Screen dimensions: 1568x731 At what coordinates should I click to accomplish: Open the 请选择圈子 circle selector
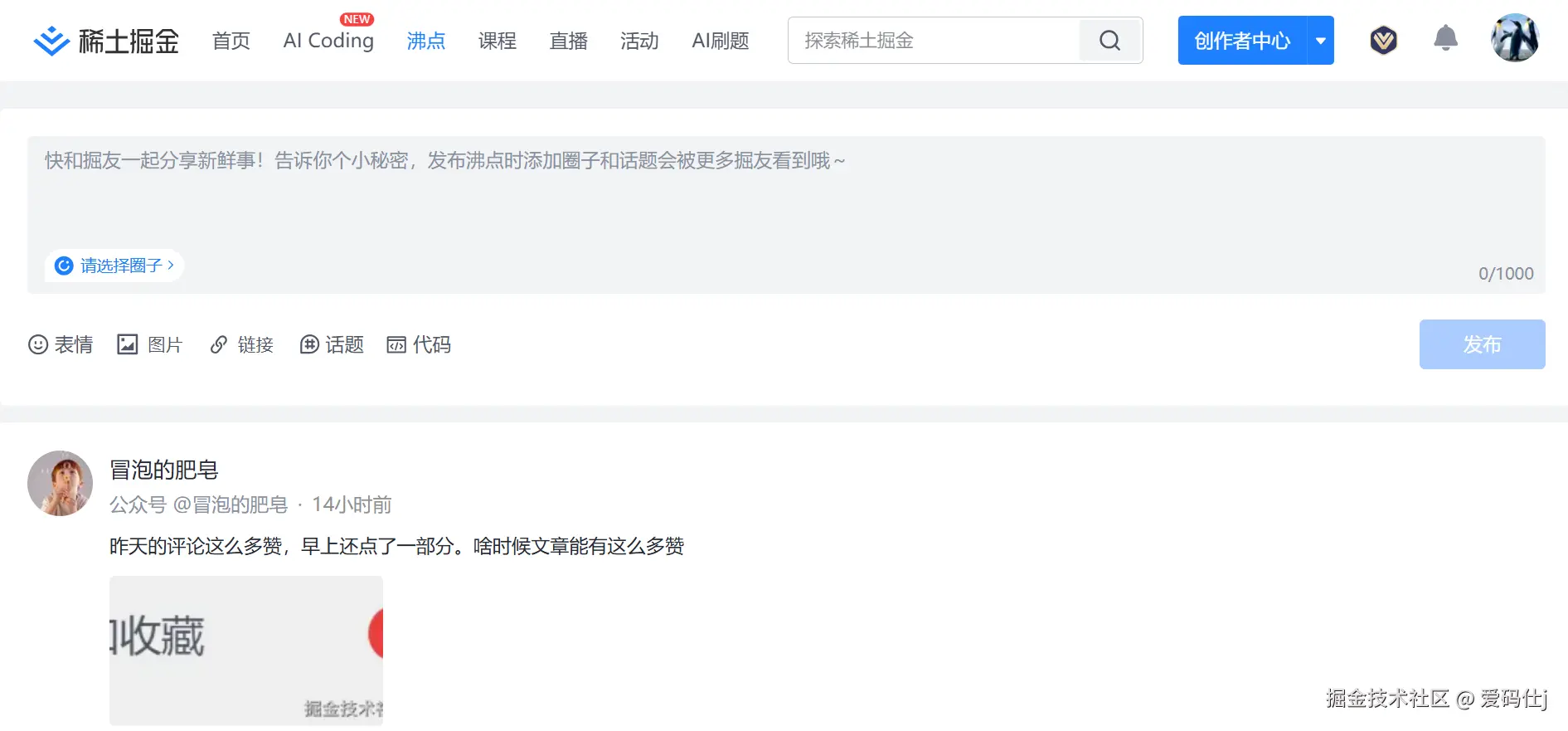point(114,266)
